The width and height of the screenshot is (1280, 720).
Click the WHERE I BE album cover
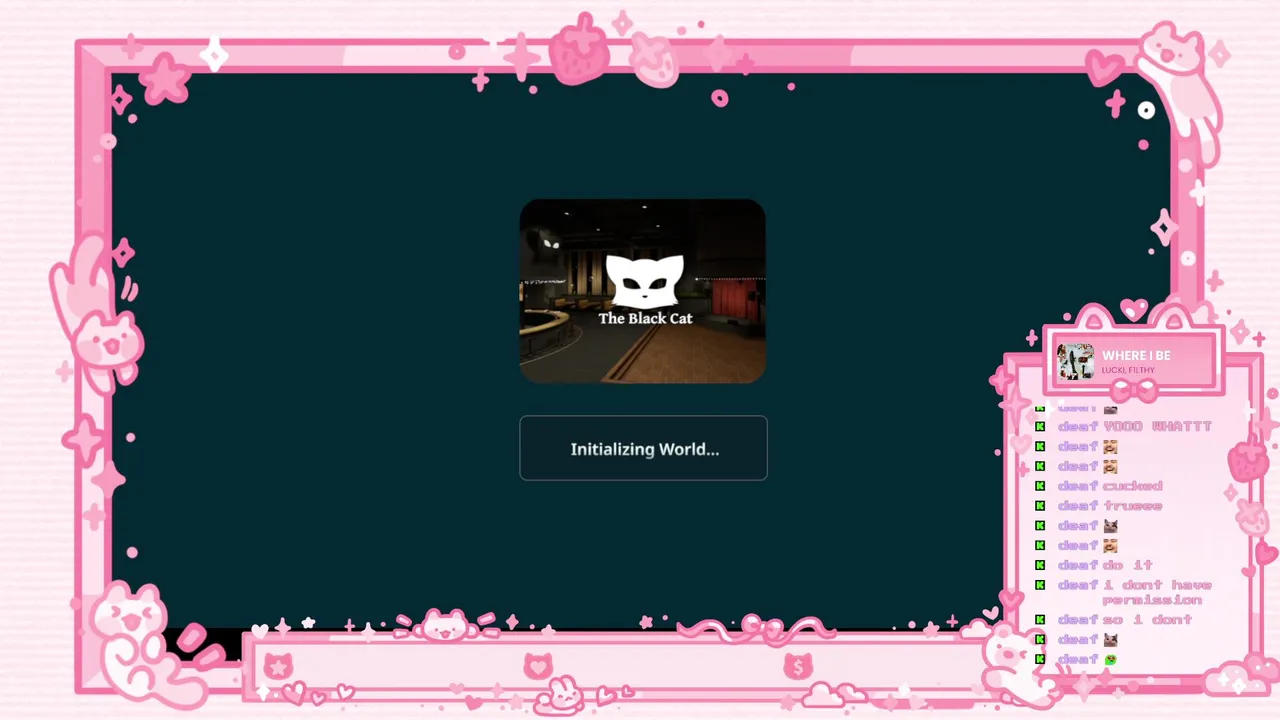click(1076, 362)
